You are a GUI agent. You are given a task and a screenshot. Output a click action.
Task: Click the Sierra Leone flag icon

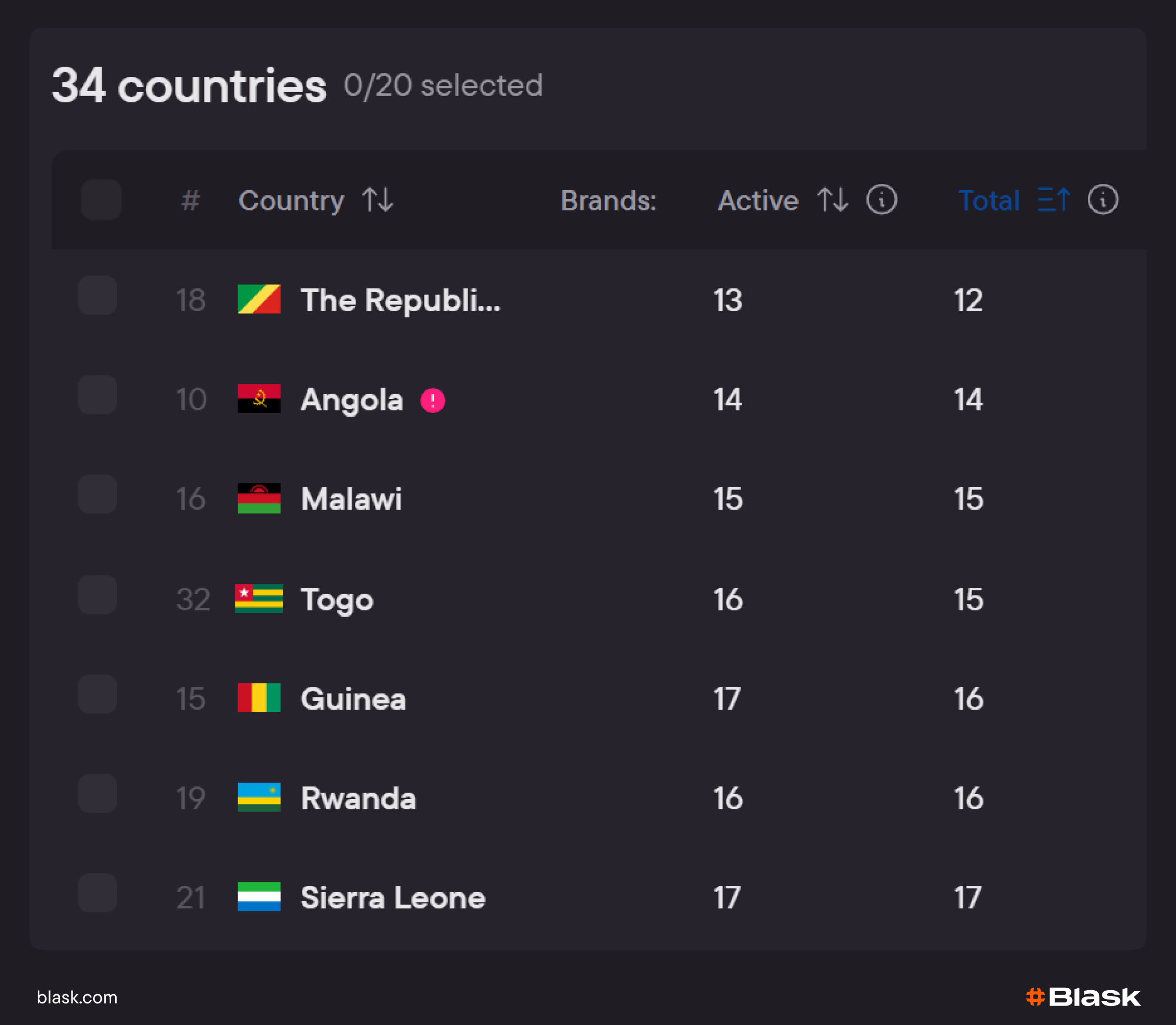coord(259,897)
